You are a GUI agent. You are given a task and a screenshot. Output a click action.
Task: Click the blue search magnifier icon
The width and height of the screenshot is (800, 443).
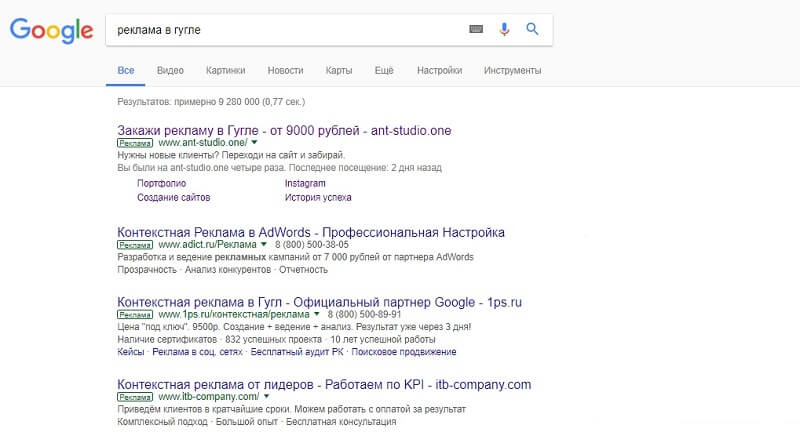[x=532, y=30]
